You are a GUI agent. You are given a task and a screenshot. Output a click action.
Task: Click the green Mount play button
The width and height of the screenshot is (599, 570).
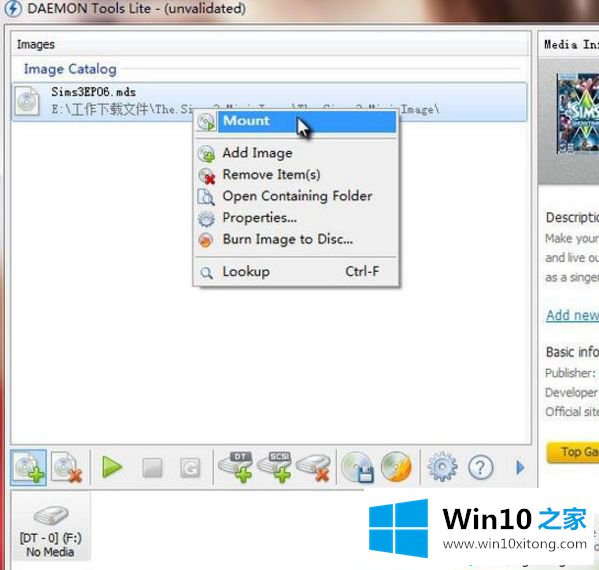(112, 467)
